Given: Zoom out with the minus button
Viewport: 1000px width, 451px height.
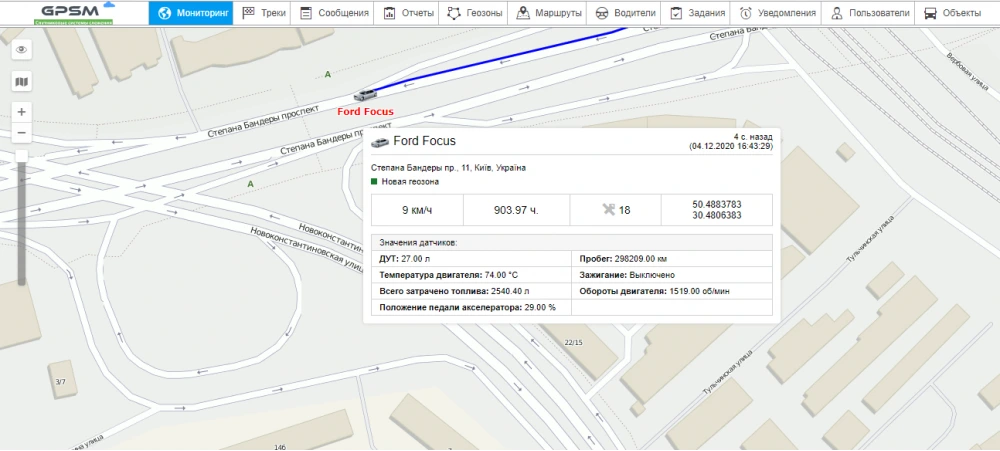Looking at the screenshot, I should coord(22,133).
